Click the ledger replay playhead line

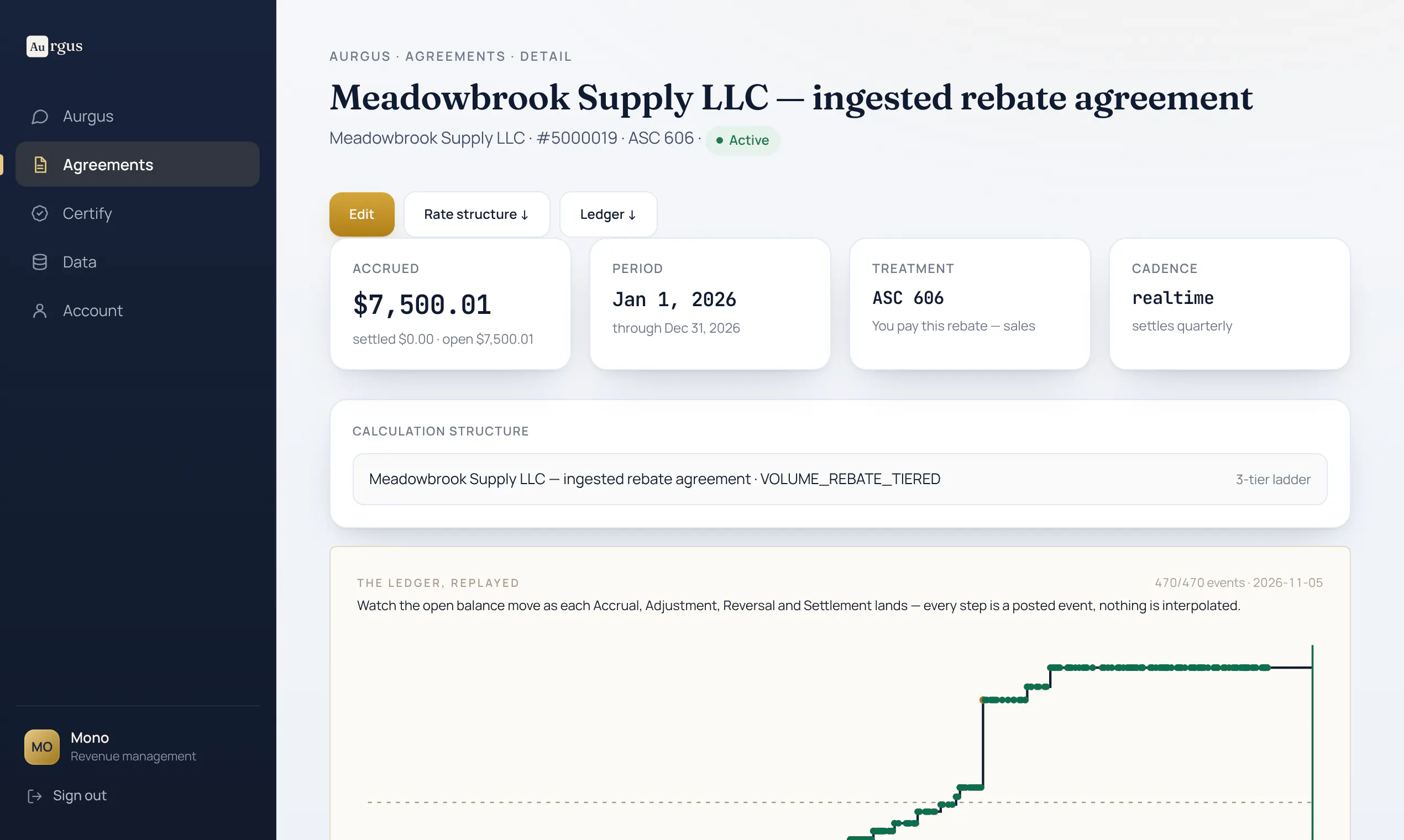click(1312, 742)
